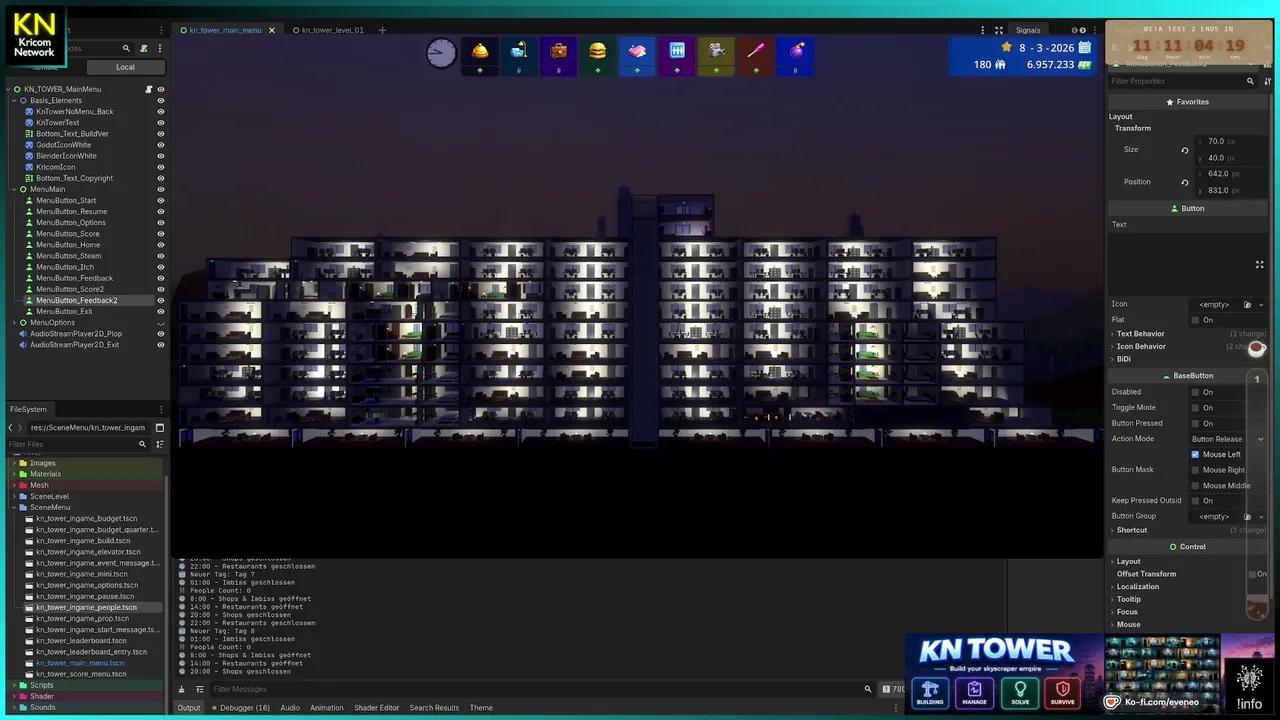This screenshot has width=1280, height=720.
Task: Expand the Text field editor icon
Action: [x=1259, y=264]
